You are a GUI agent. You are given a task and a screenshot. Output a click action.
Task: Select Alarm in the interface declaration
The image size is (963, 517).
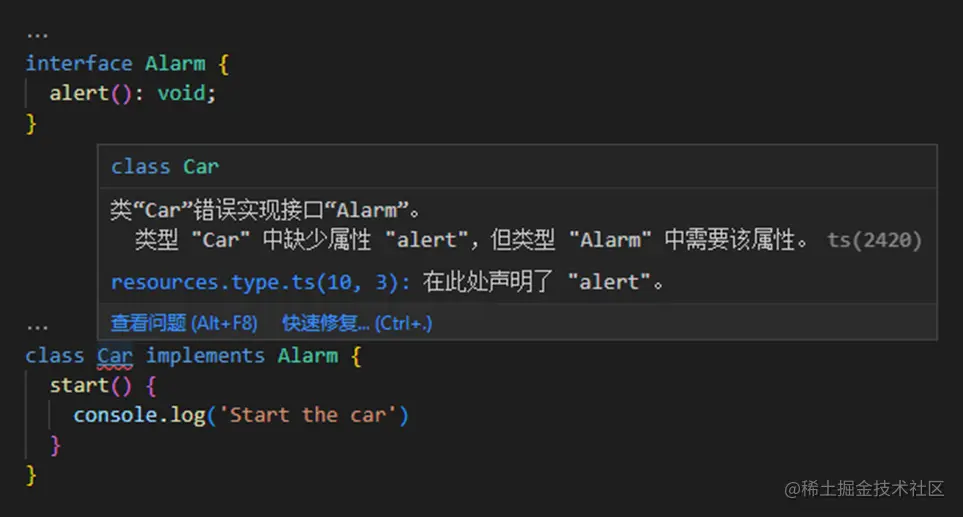coord(175,63)
